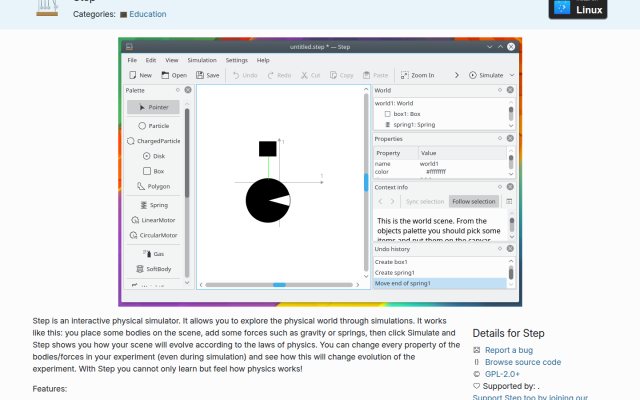Select the SoftBody palette tool
The height and width of the screenshot is (400, 640).
coord(153,269)
